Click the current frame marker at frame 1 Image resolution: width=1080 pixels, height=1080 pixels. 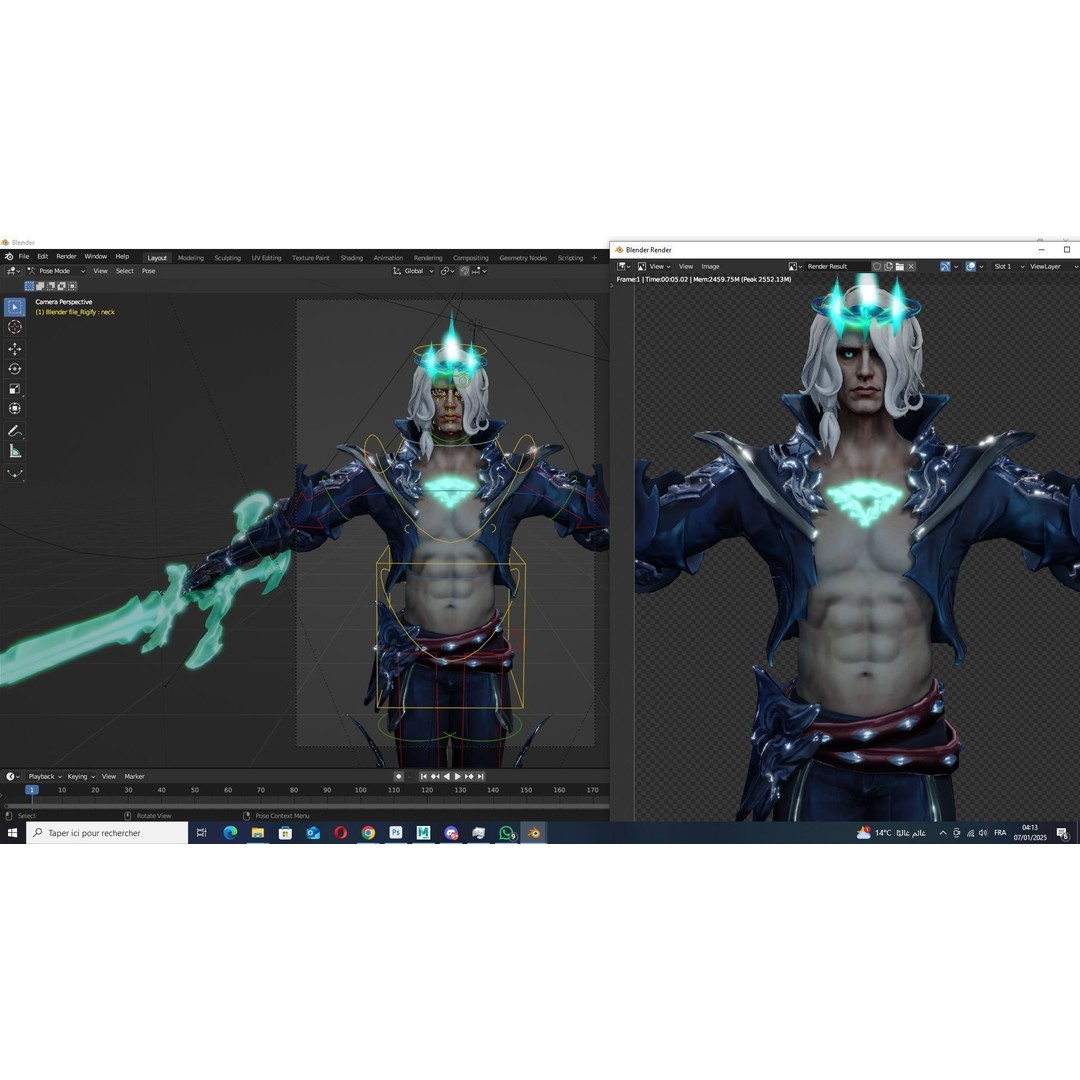(x=32, y=790)
